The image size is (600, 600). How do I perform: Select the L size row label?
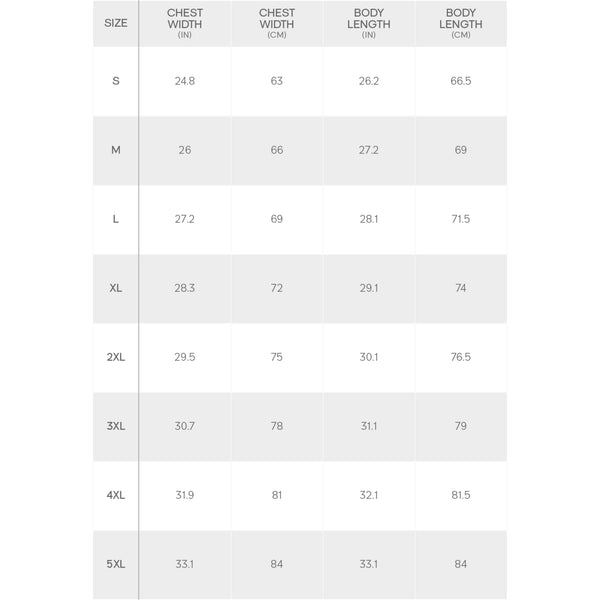pos(116,219)
